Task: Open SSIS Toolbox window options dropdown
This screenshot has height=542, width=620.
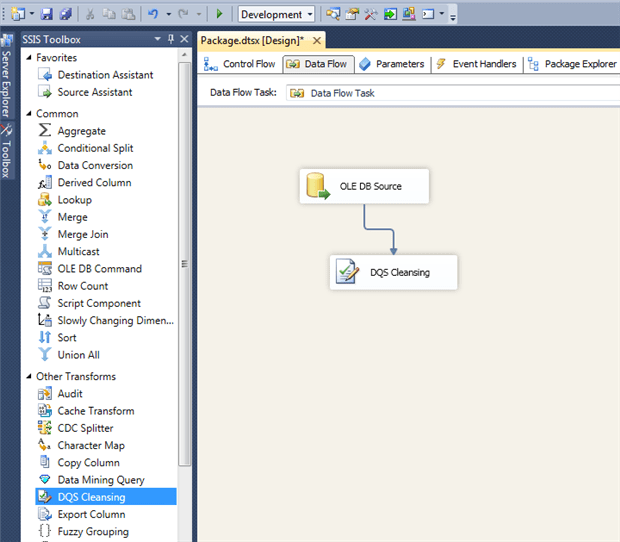Action: click(157, 39)
